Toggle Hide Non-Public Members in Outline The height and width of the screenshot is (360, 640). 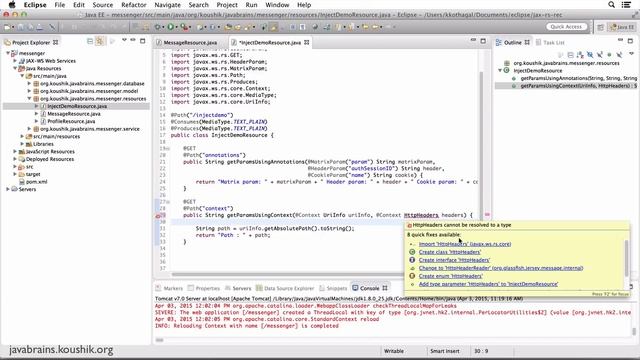609,55
